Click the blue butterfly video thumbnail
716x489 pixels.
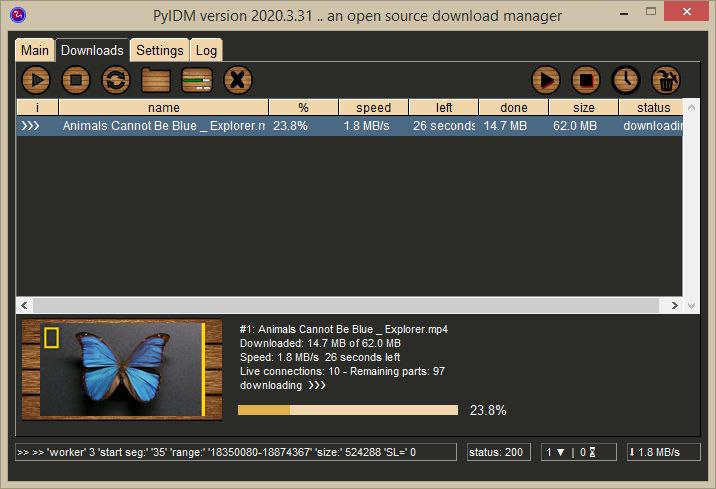click(122, 370)
